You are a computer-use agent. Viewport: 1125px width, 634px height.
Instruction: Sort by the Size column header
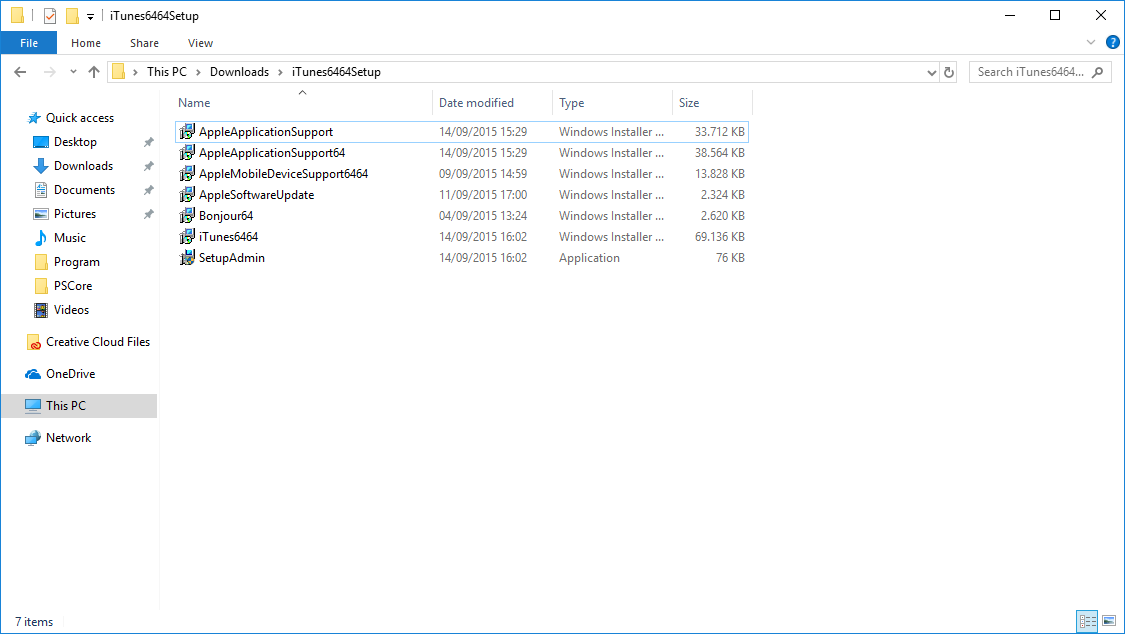(x=712, y=103)
